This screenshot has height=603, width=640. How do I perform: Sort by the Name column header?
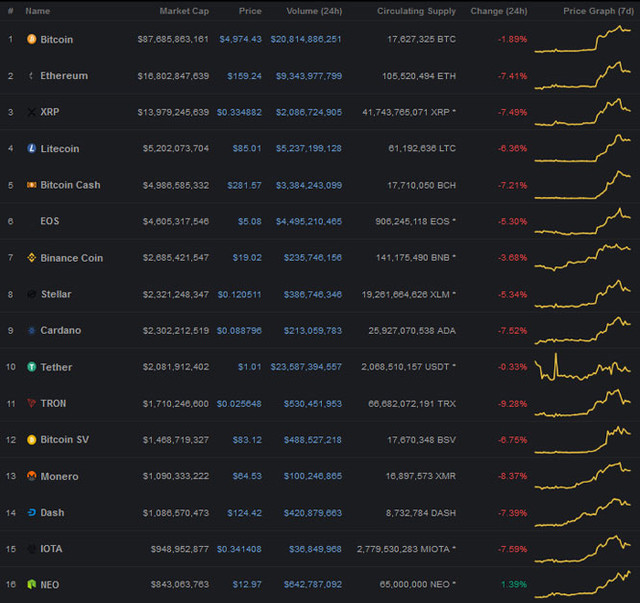click(x=38, y=11)
